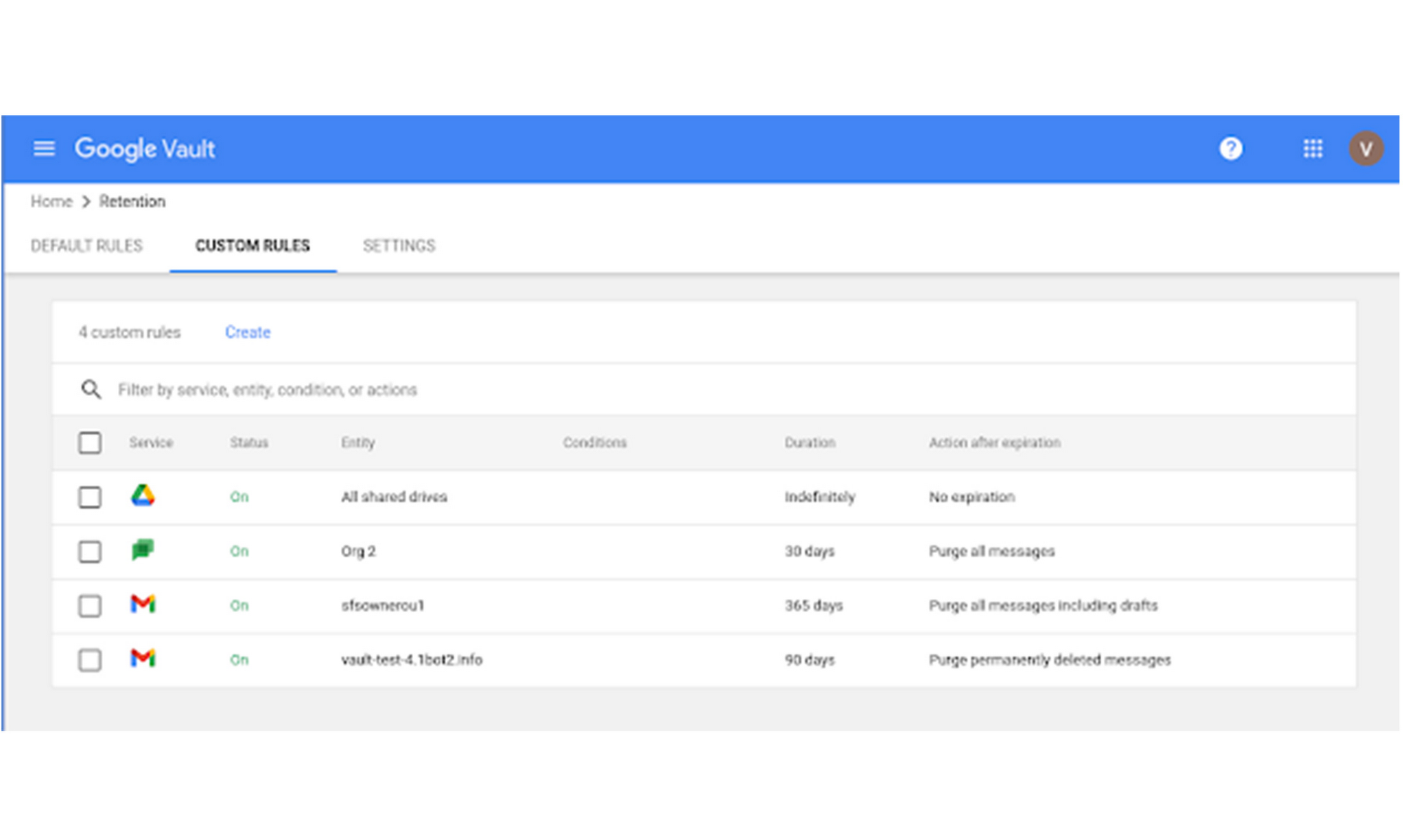Click the 4 custom rules count
Image resolution: width=1403 pixels, height=840 pixels.
pos(129,332)
